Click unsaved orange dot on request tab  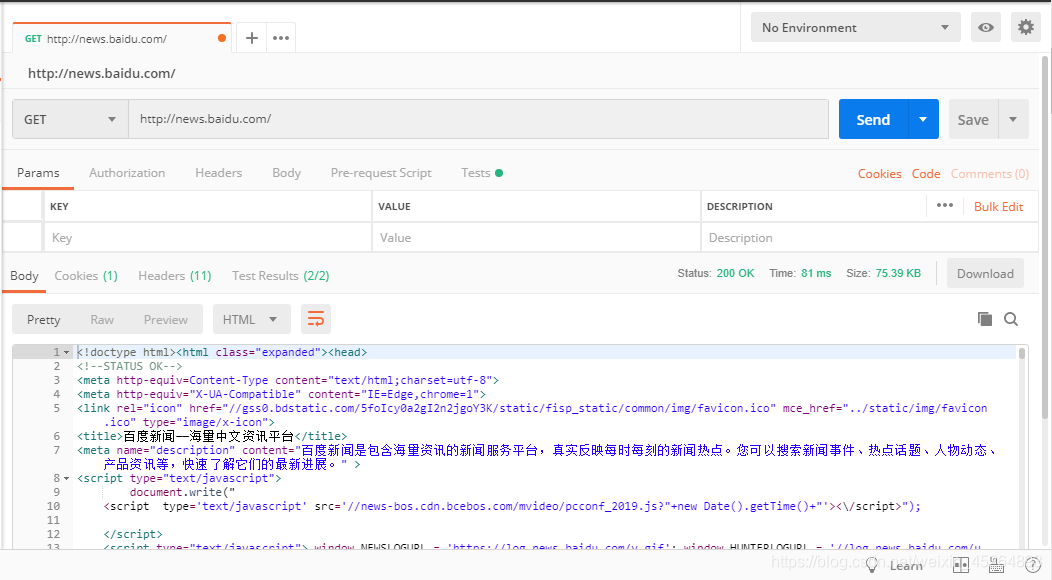(x=221, y=38)
